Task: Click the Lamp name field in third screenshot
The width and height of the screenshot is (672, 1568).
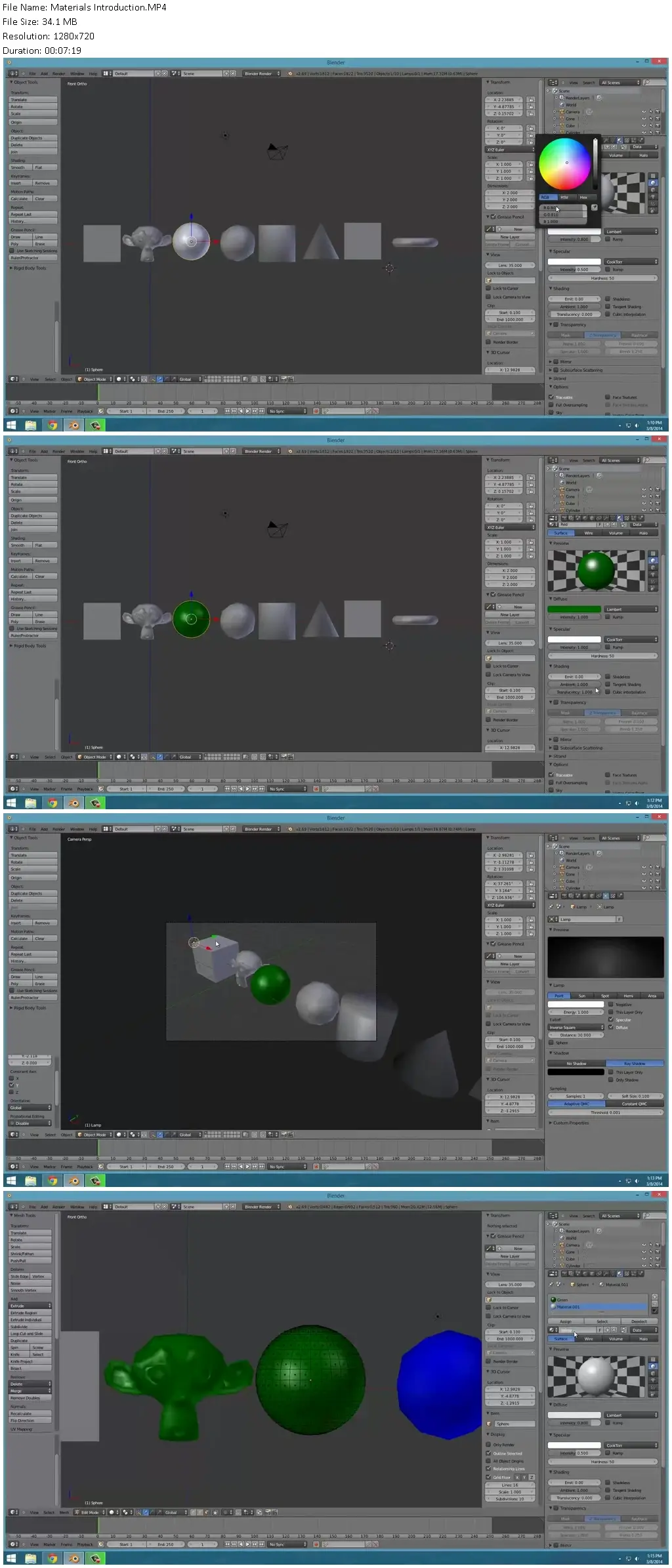Action: click(x=587, y=919)
